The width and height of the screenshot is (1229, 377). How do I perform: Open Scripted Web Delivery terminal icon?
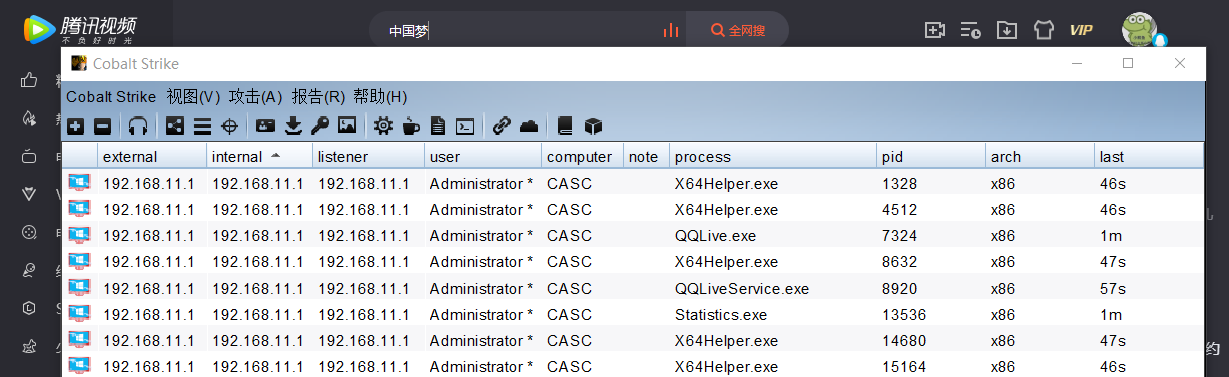pos(464,126)
